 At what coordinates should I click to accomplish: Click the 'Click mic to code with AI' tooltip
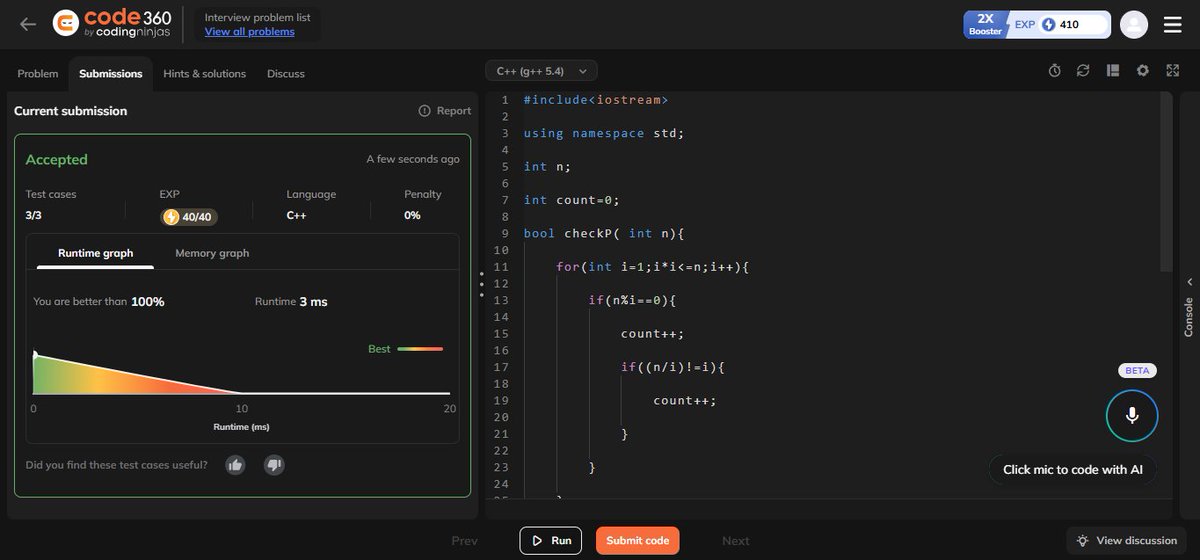pos(1073,469)
